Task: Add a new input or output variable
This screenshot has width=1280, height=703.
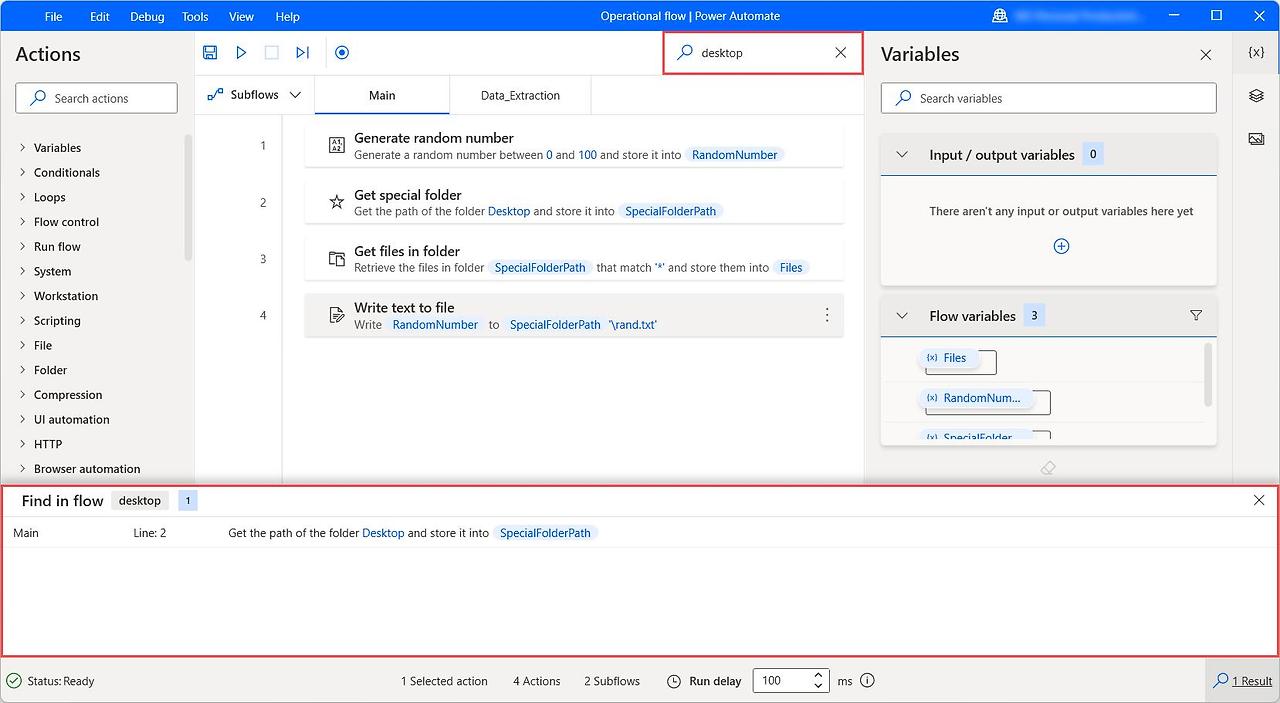Action: tap(1062, 246)
